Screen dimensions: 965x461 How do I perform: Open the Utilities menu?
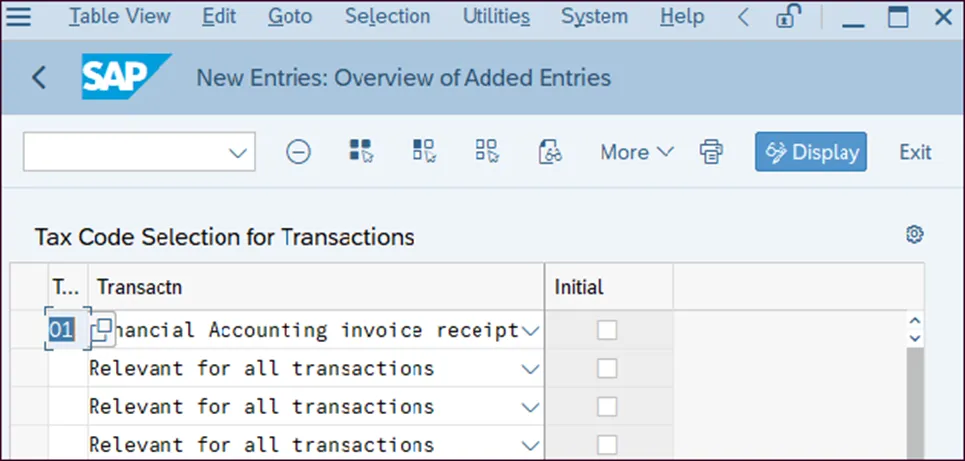(x=496, y=17)
